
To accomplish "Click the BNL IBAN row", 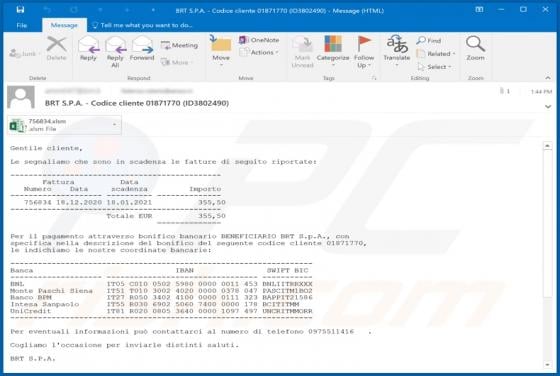I will pyautogui.click(x=161, y=284).
